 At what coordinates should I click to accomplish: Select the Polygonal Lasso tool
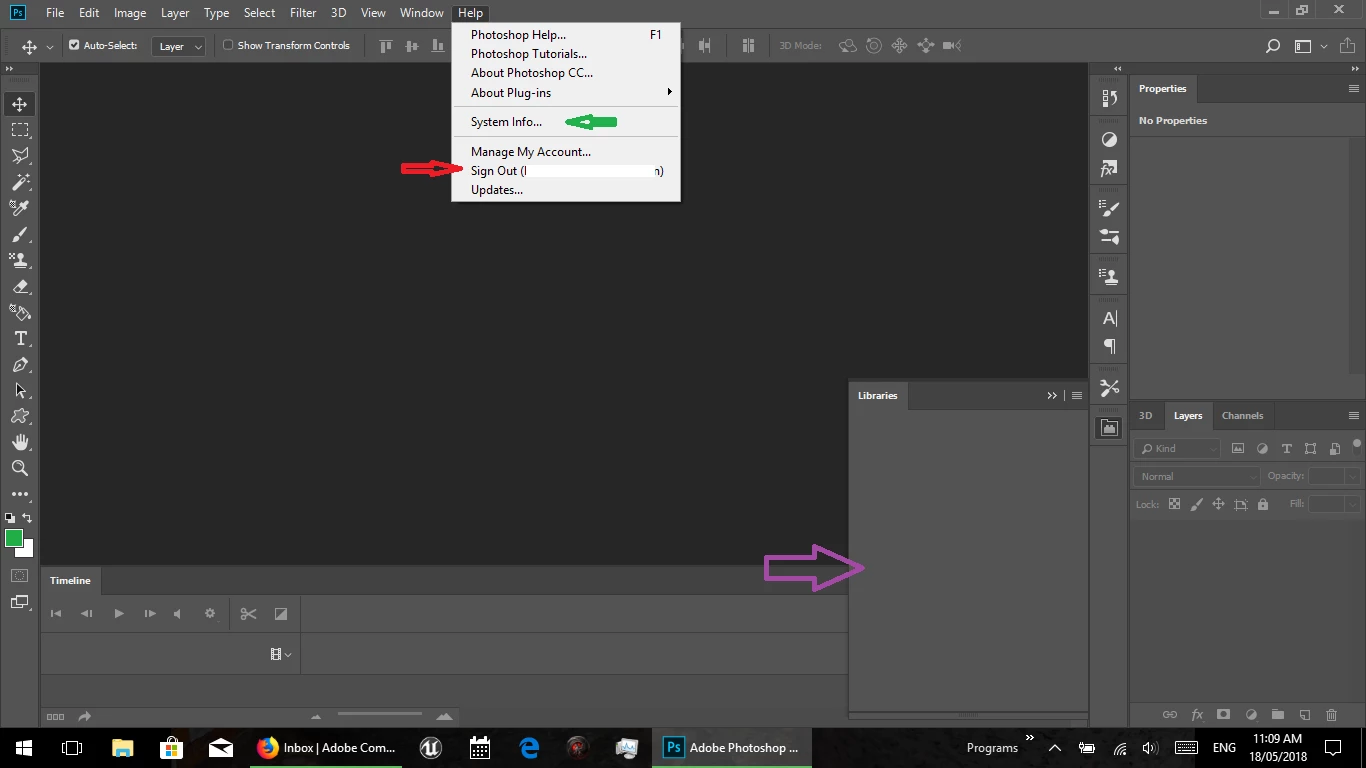(19, 156)
